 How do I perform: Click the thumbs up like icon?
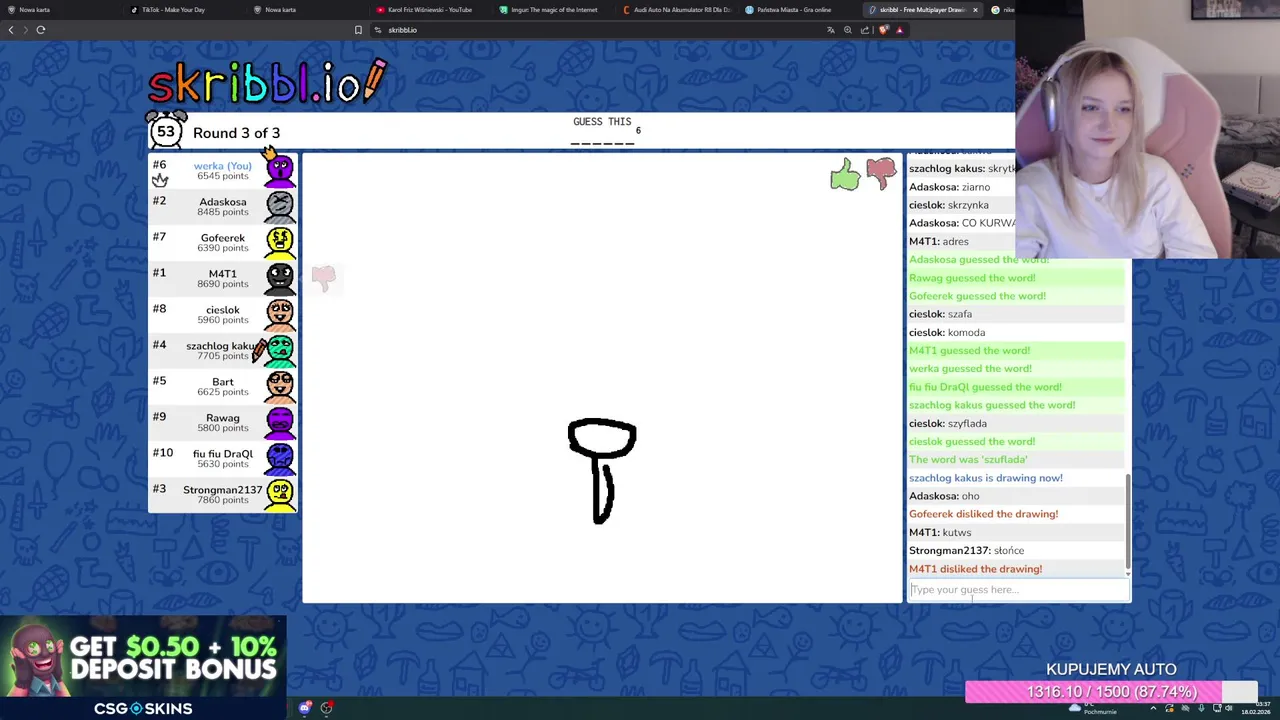[845, 175]
